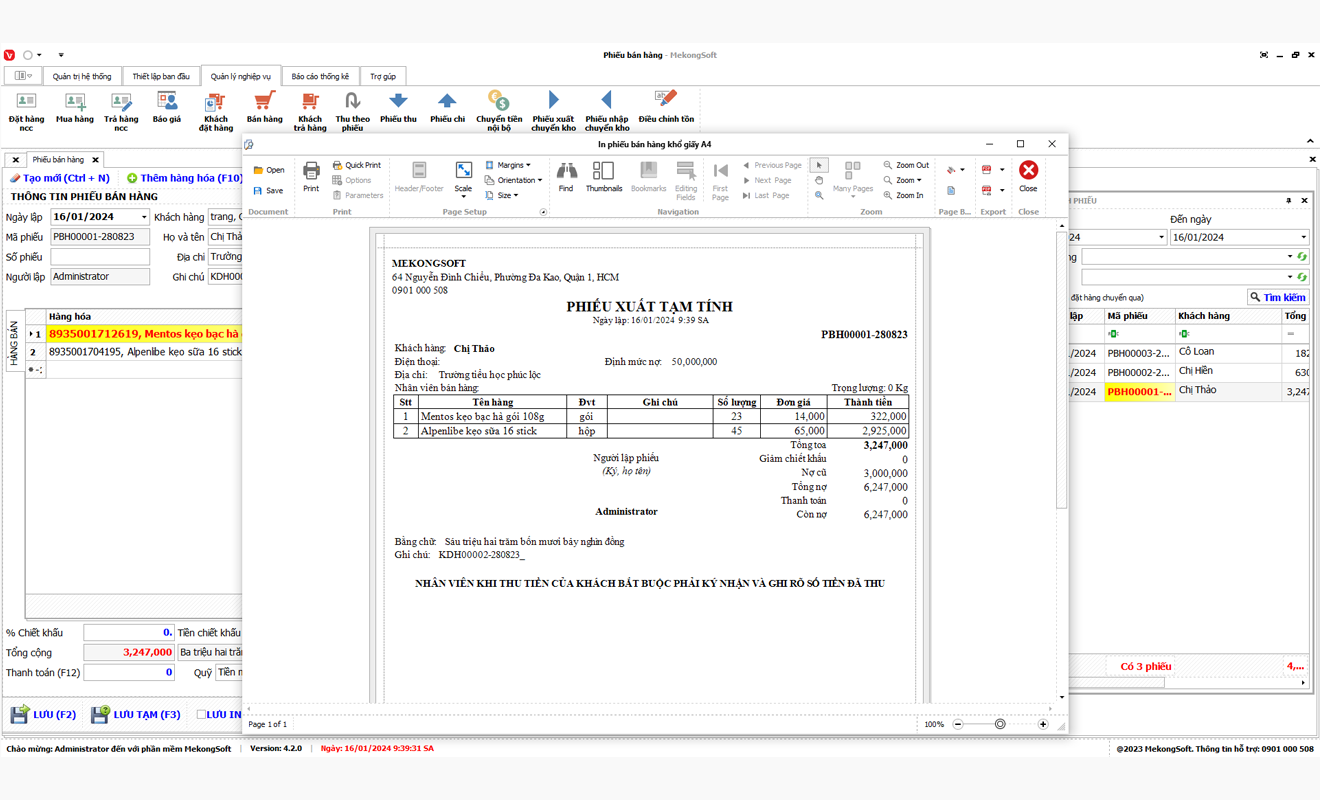1320x800 pixels.
Task: Click the % Chiết khấu field
Action: coord(129,633)
